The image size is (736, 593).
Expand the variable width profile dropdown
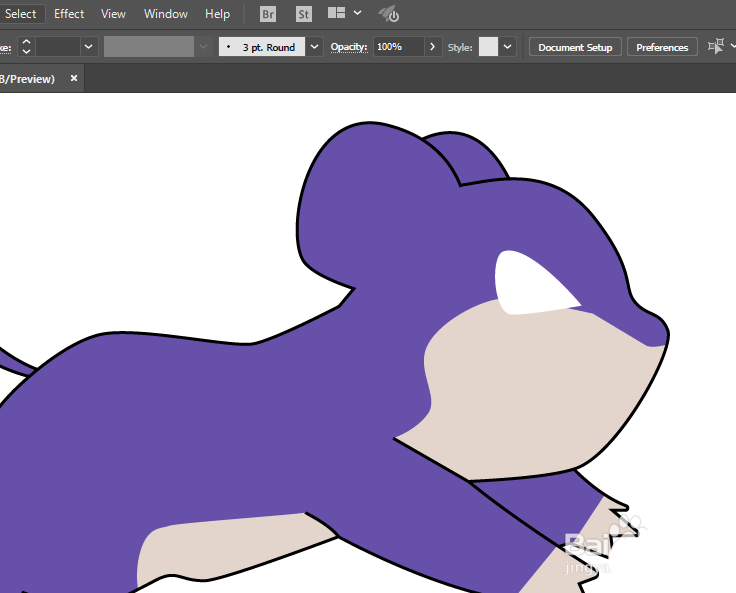[x=203, y=47]
